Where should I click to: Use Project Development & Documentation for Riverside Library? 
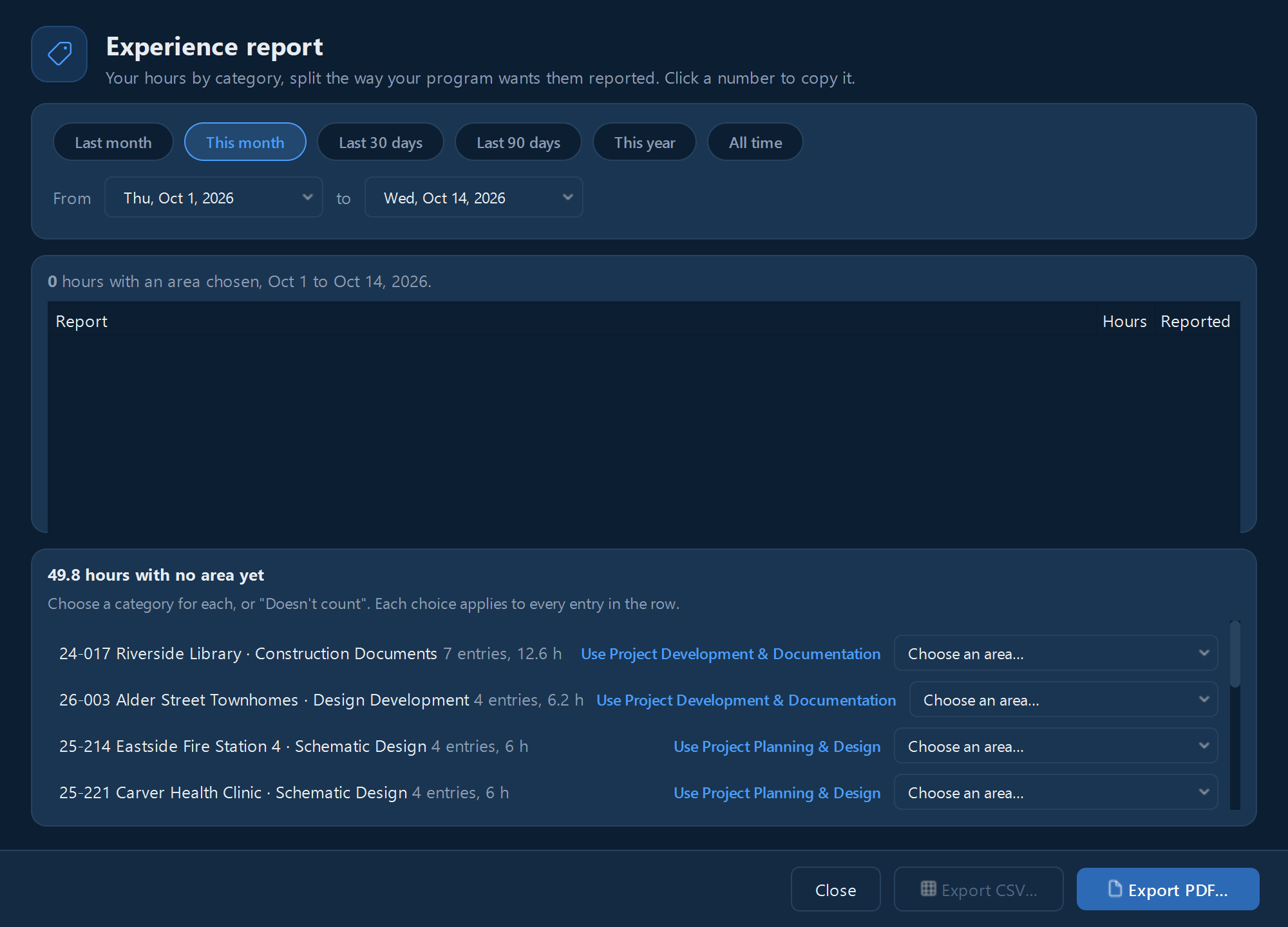pyautogui.click(x=731, y=654)
